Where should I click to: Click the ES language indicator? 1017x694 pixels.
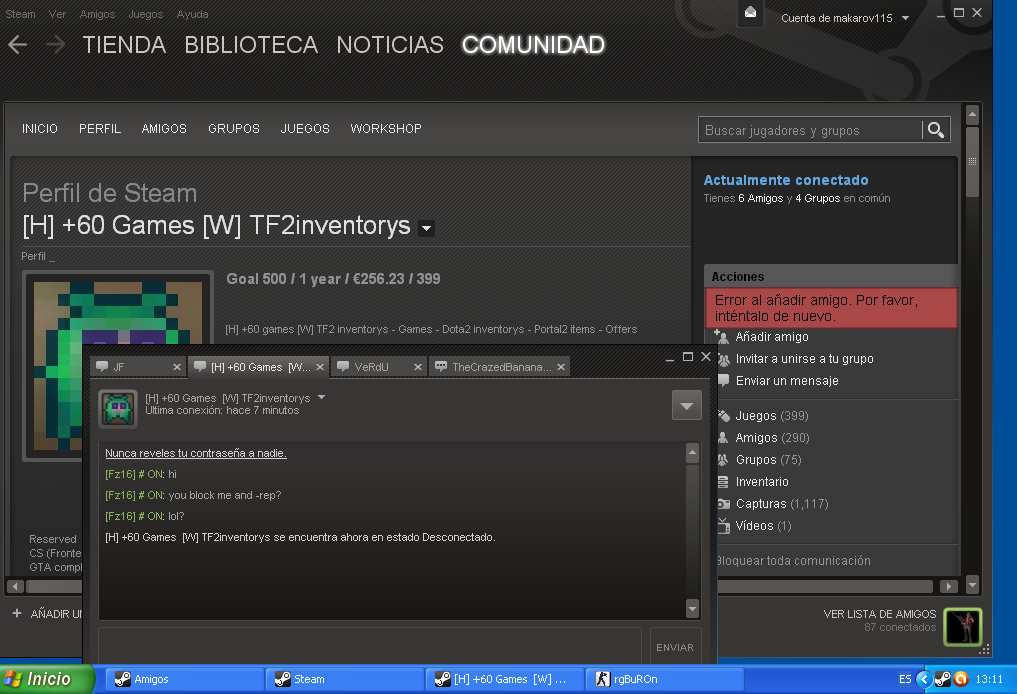point(905,679)
